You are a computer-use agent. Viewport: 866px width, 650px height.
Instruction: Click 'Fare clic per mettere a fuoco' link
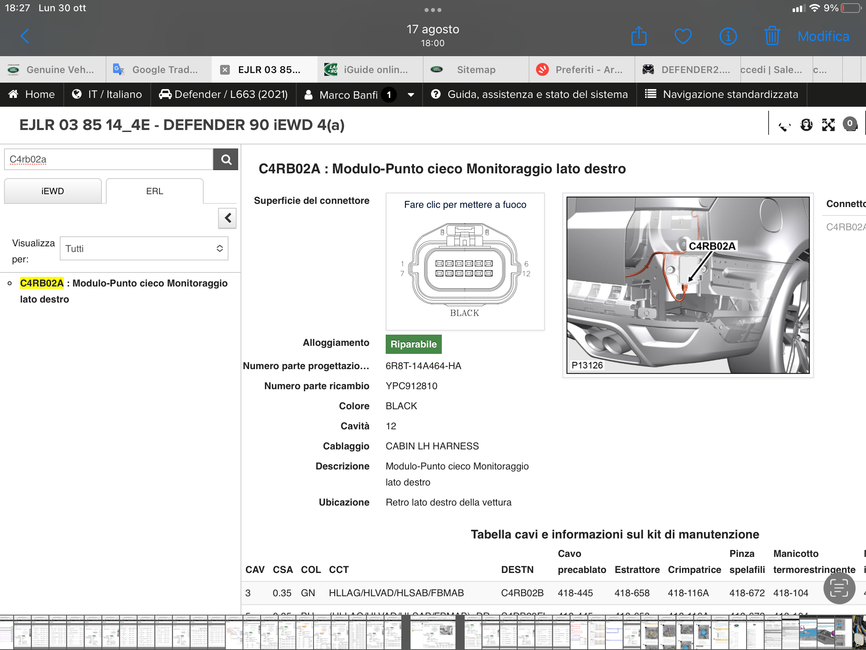pos(465,204)
